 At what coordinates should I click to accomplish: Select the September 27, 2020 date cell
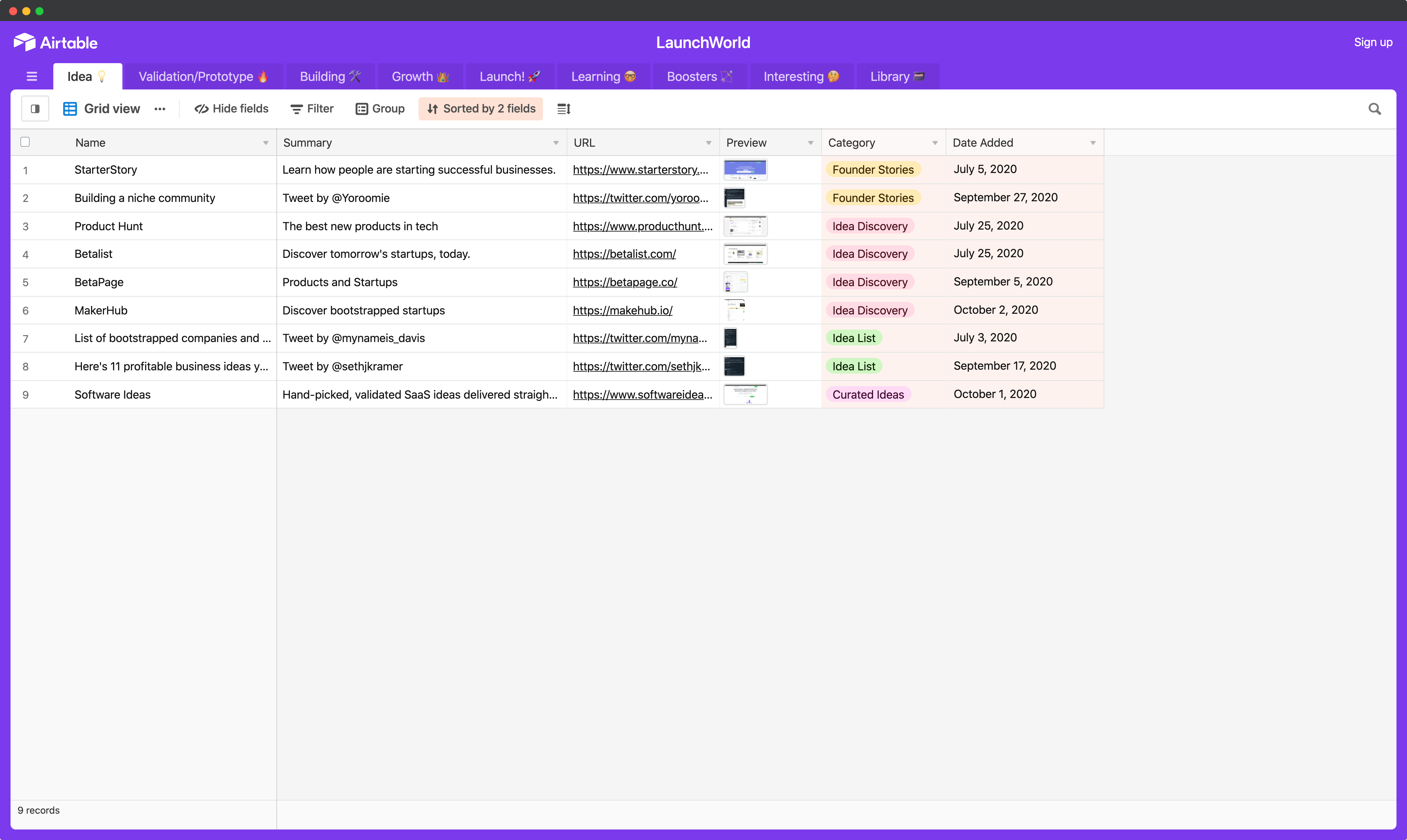[1025, 198]
